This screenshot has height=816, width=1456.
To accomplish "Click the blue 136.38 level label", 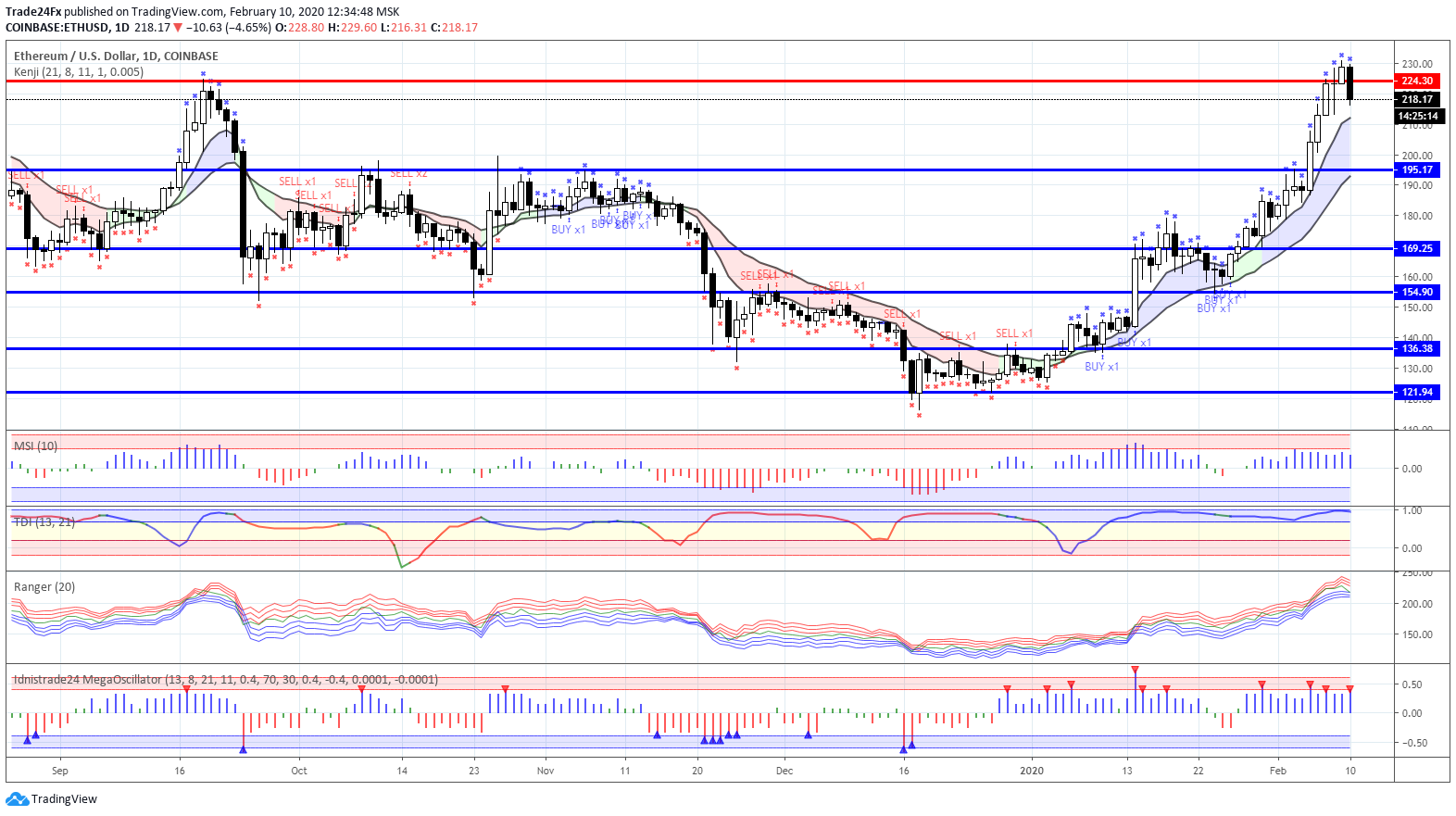I will (1417, 348).
